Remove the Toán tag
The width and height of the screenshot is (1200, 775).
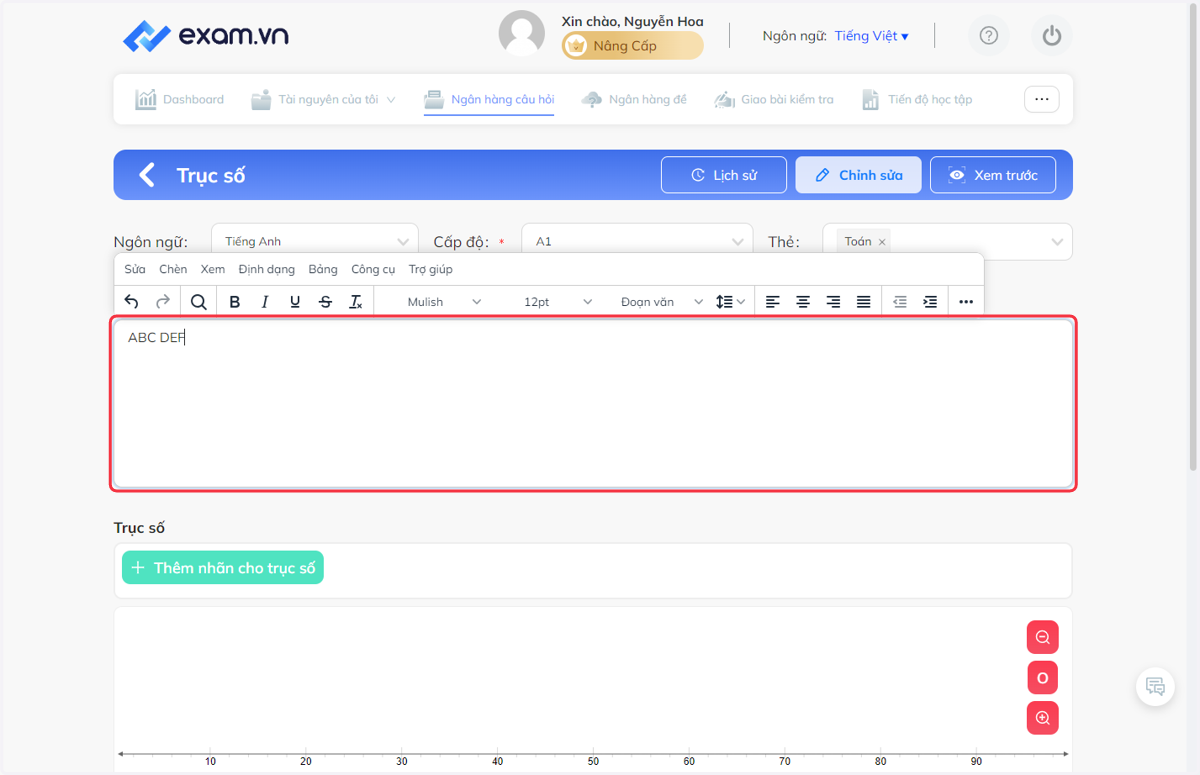tap(882, 242)
